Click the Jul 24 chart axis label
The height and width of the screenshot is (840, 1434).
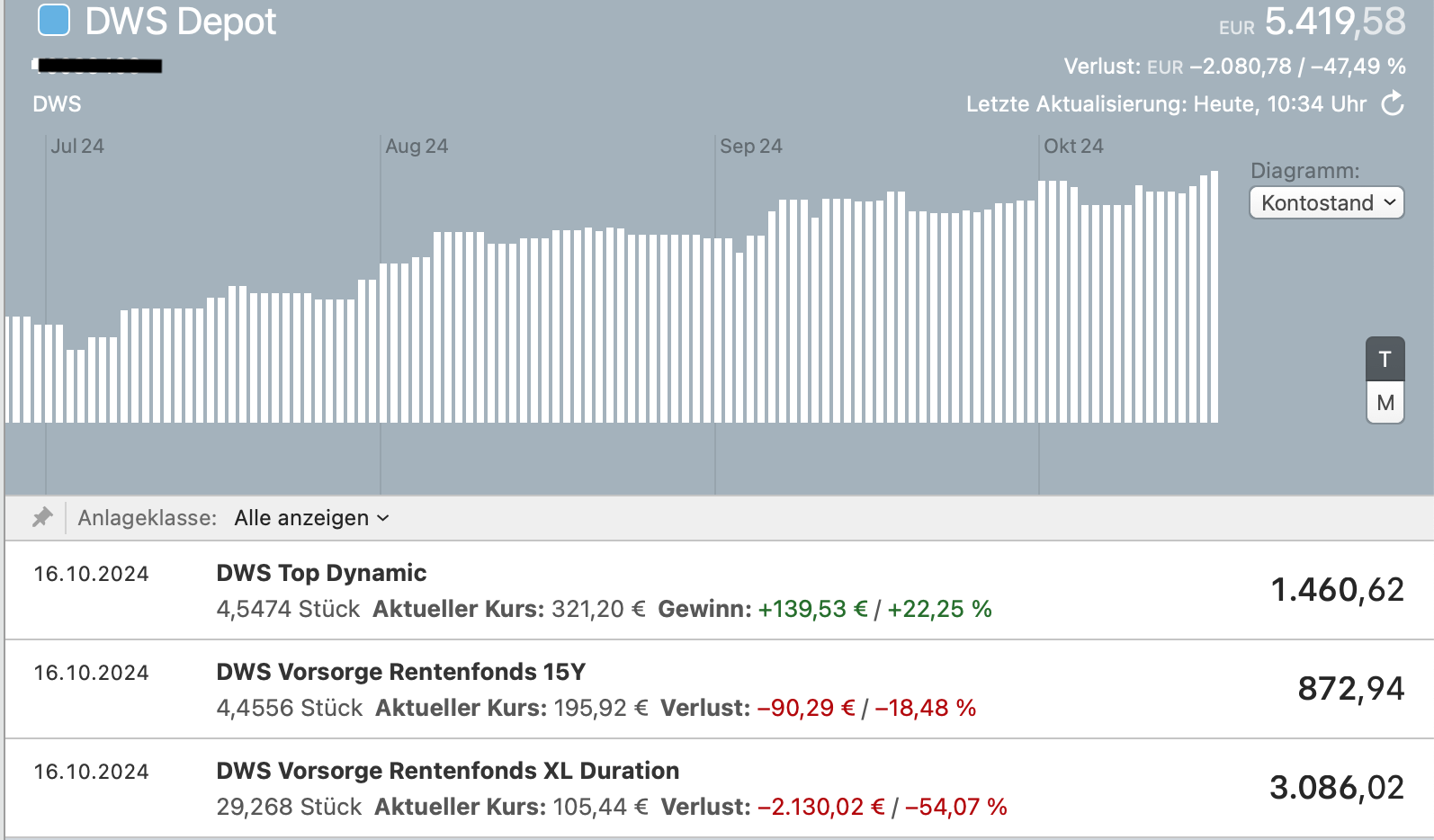[x=77, y=147]
